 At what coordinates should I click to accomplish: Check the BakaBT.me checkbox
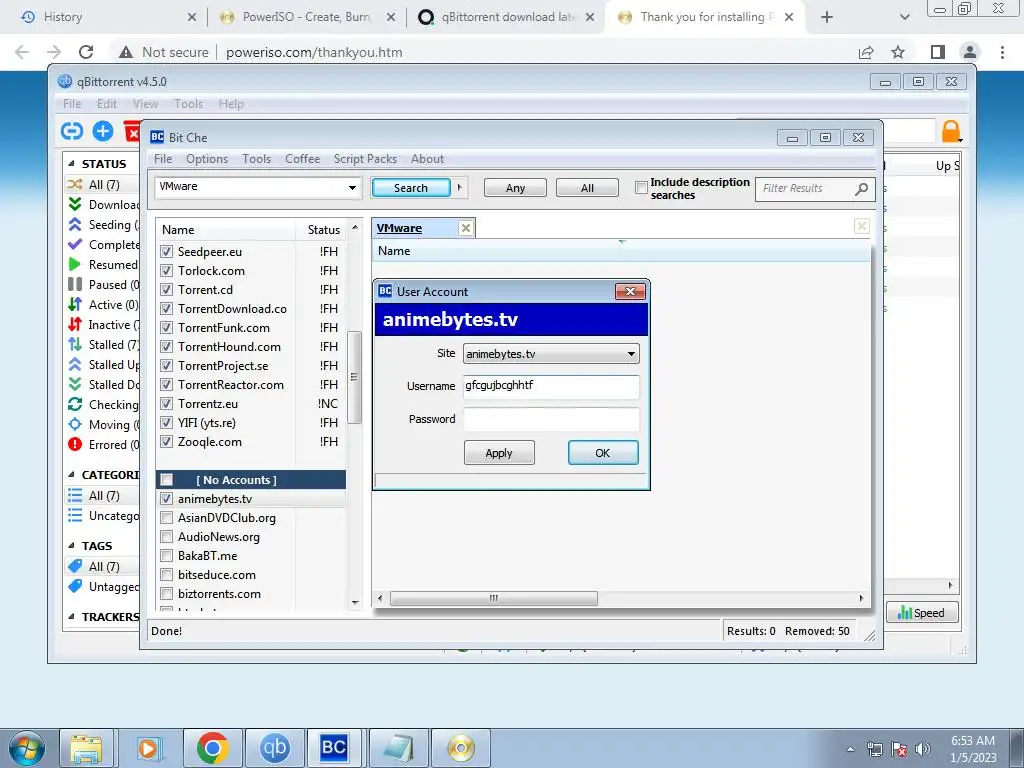pos(167,556)
